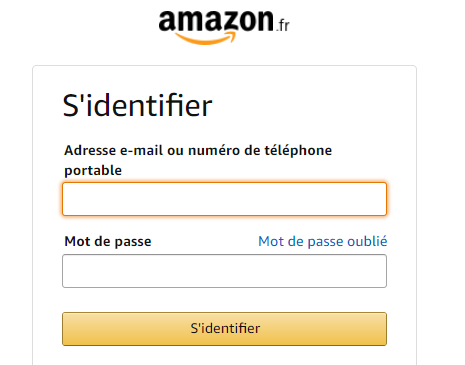Select the orange-highlighted email input box

point(224,199)
